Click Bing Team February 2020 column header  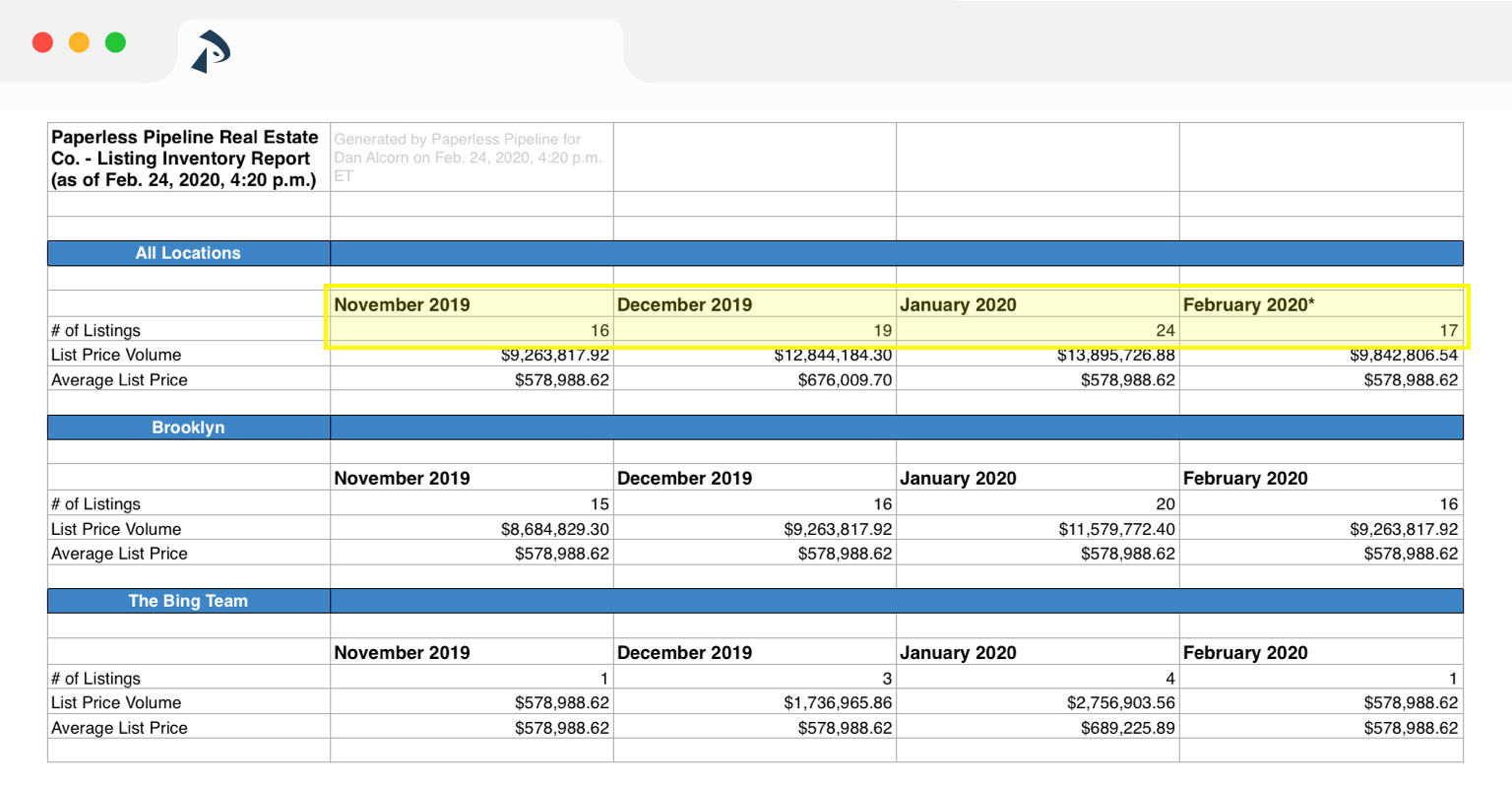(x=1245, y=653)
